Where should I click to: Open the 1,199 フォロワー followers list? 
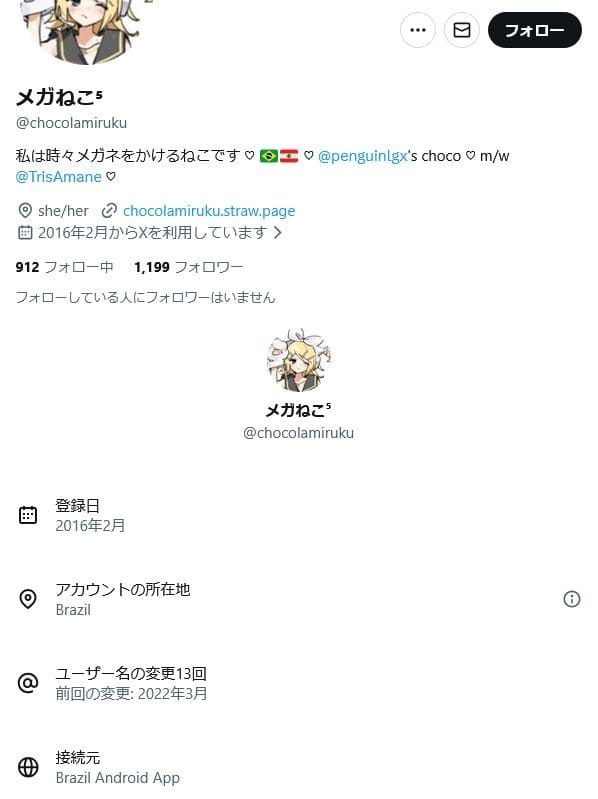pyautogui.click(x=188, y=267)
